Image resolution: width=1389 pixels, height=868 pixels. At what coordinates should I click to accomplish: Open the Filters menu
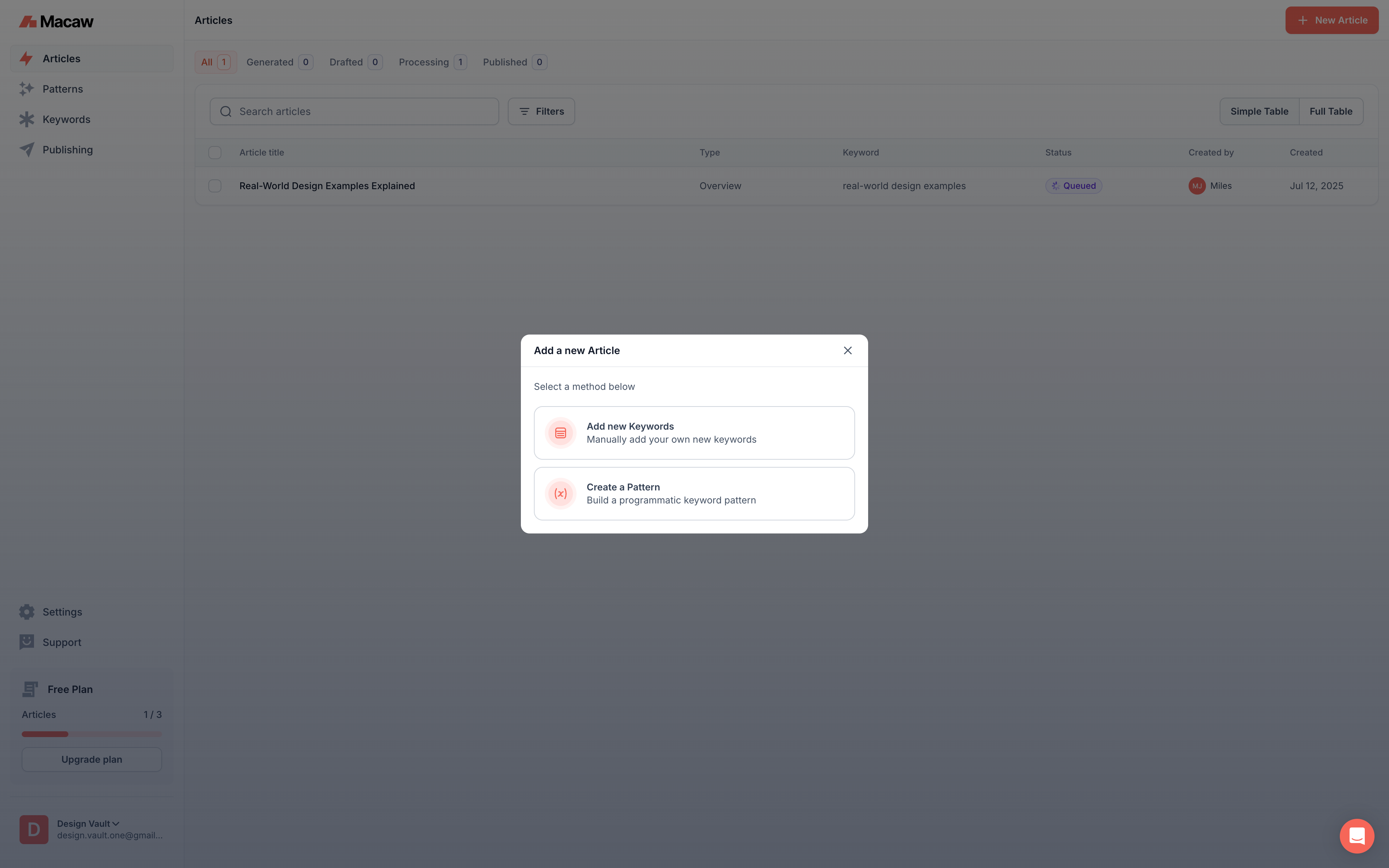click(541, 111)
